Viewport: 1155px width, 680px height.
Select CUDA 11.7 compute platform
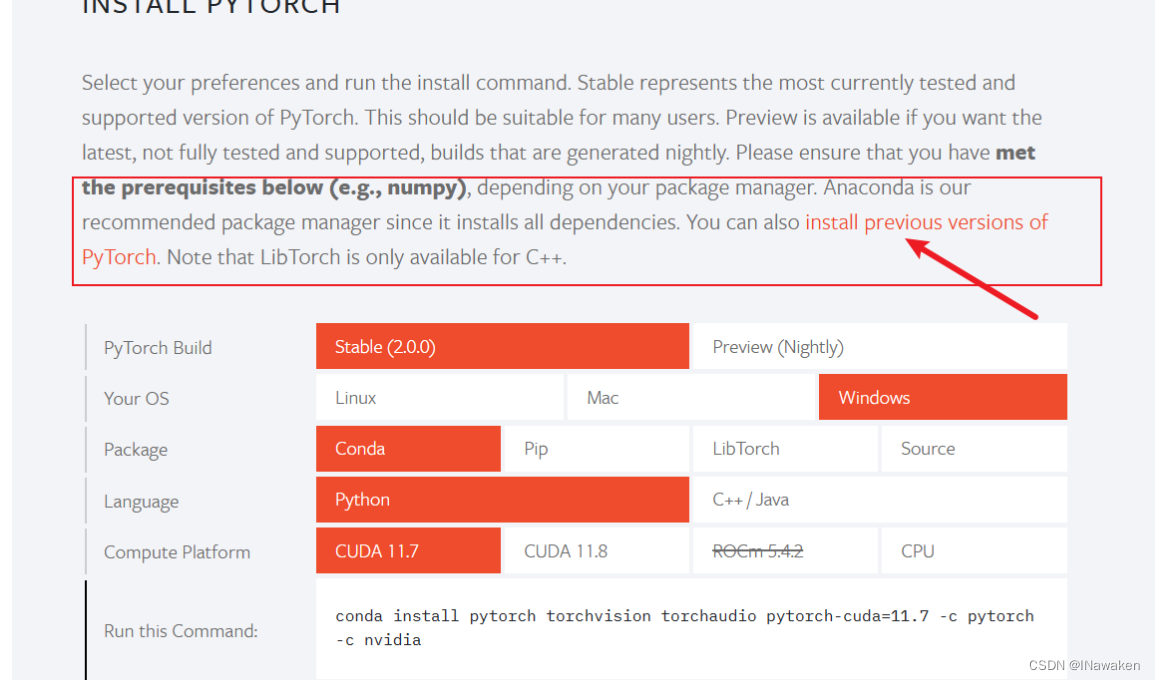click(x=407, y=550)
